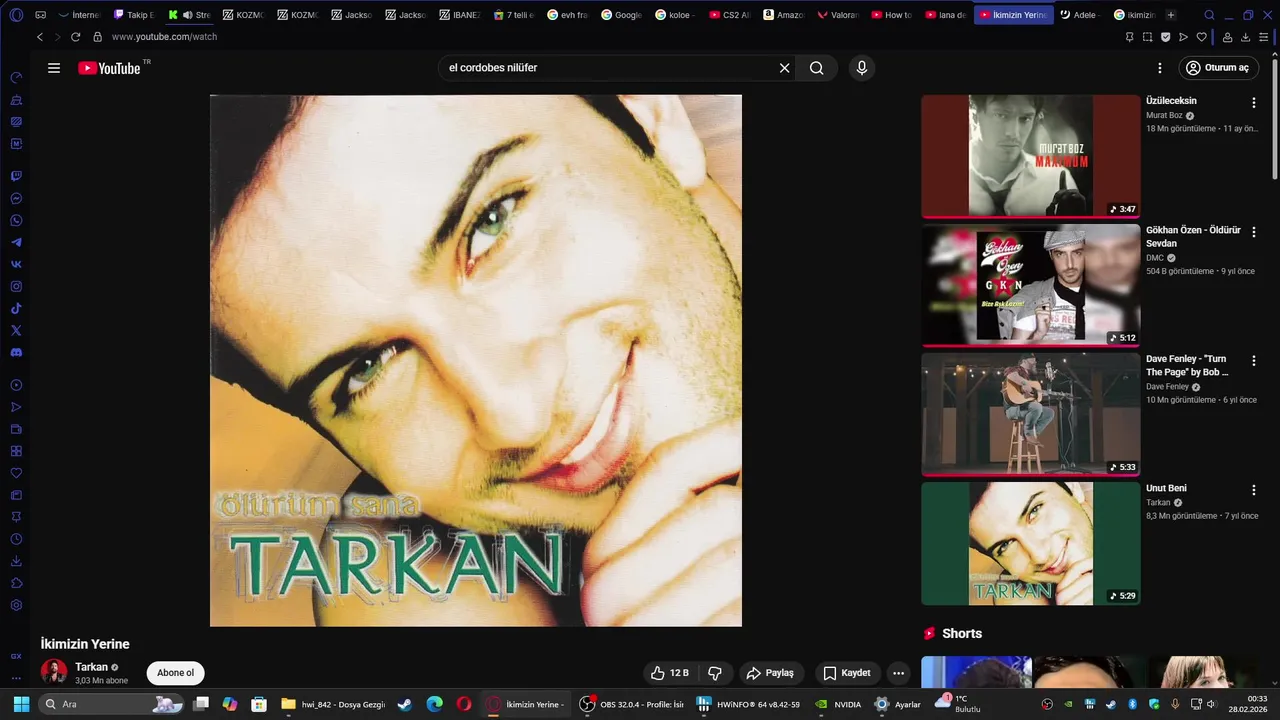The width and height of the screenshot is (1280, 720).
Task: Go back with the browser back arrow
Action: [x=40, y=37]
